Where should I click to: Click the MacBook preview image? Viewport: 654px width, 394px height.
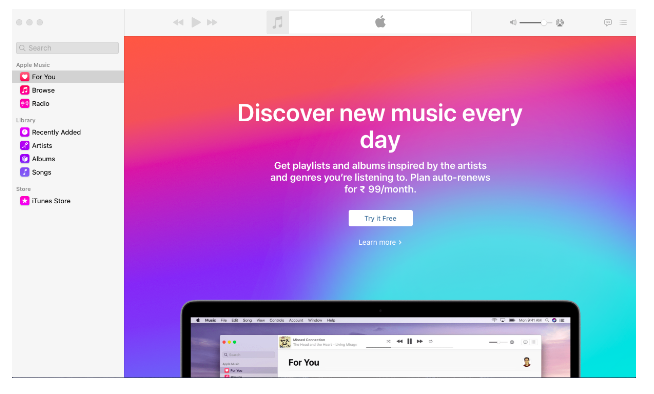tap(380, 339)
